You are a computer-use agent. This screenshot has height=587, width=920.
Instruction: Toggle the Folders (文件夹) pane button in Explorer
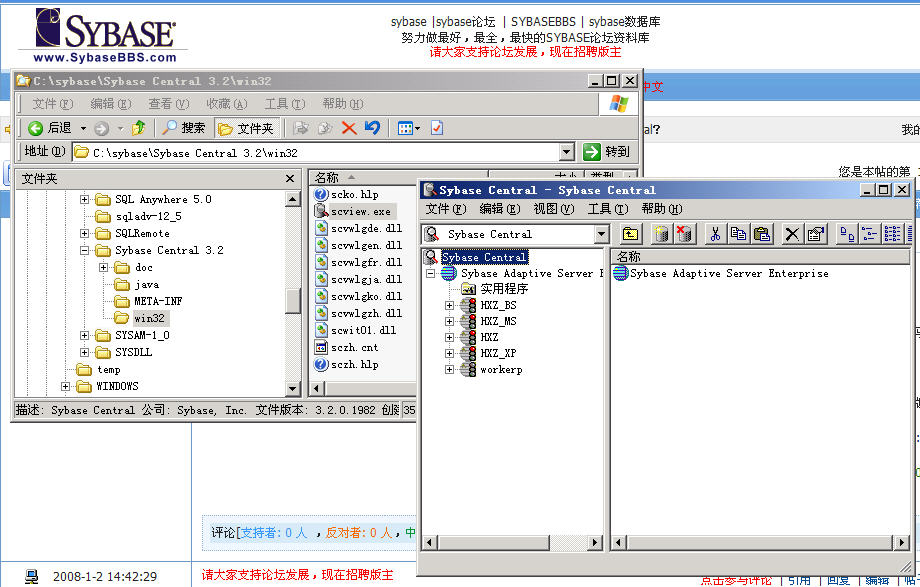[246, 128]
